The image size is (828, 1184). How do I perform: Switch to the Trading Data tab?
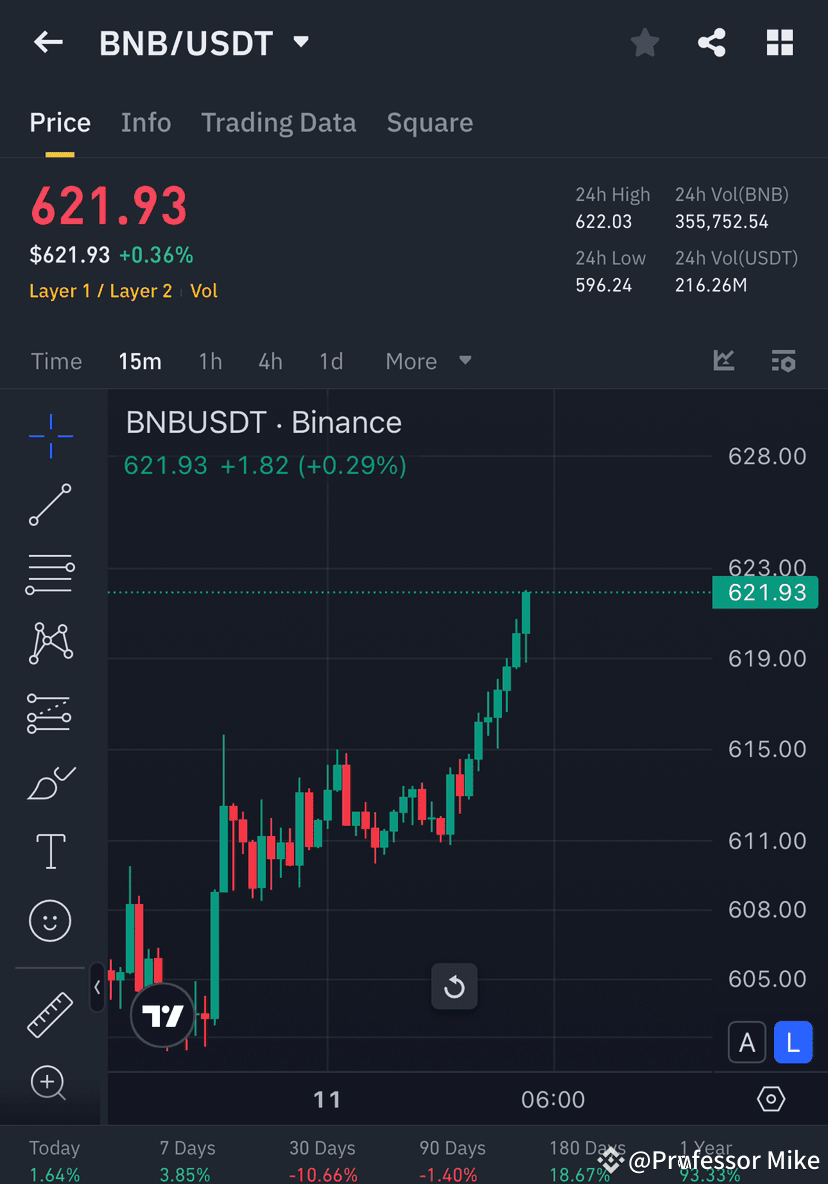(278, 122)
